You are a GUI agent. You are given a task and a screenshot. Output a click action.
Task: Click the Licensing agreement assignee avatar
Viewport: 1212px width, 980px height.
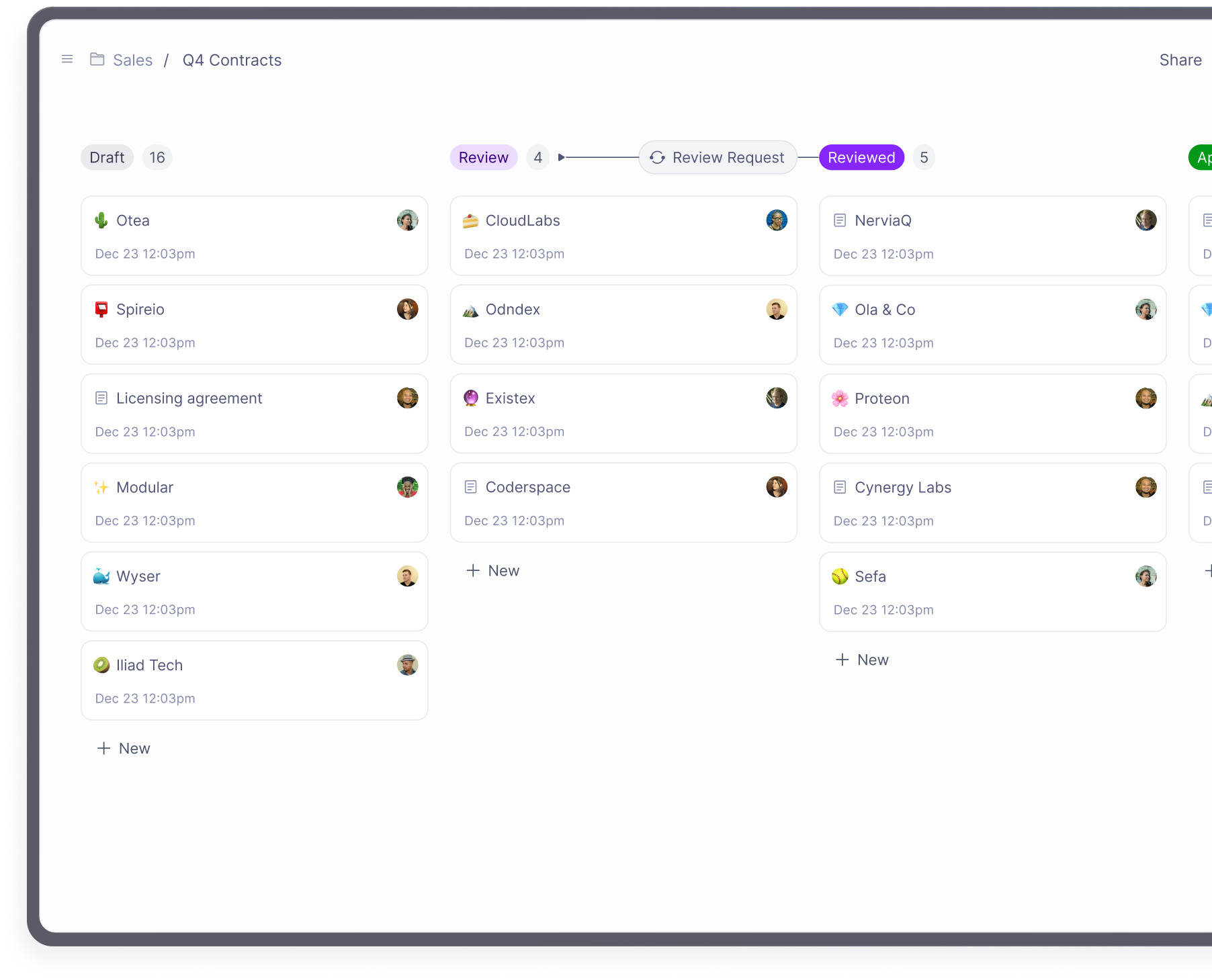tap(408, 398)
